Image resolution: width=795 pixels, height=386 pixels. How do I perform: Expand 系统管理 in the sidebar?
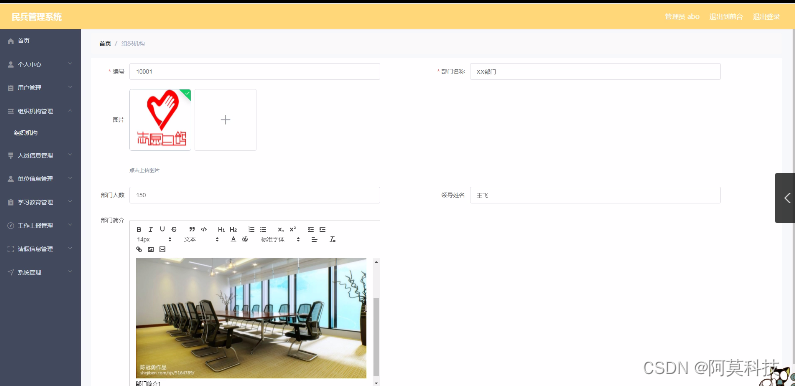(40, 272)
